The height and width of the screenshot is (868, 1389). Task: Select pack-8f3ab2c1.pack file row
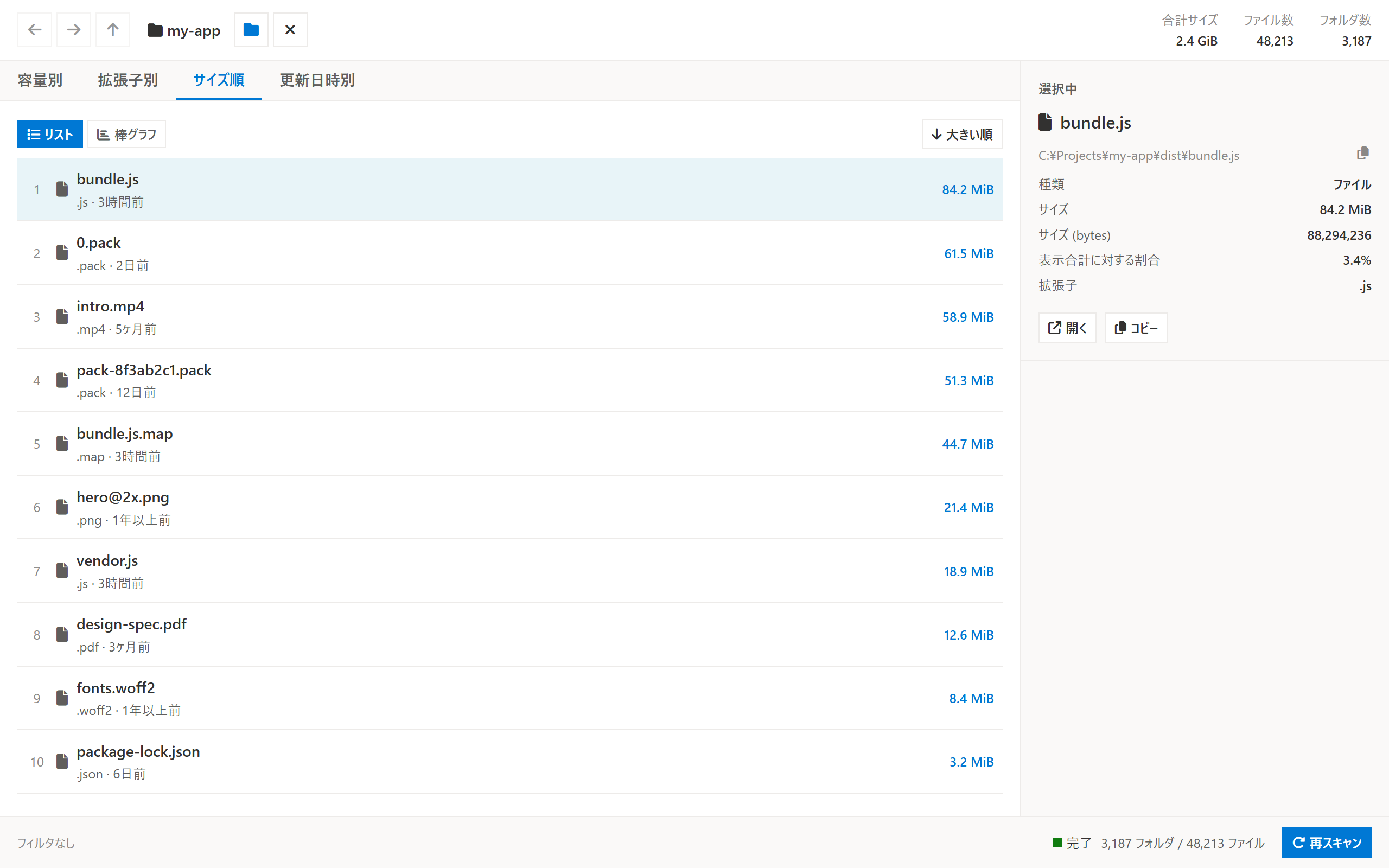[509, 381]
